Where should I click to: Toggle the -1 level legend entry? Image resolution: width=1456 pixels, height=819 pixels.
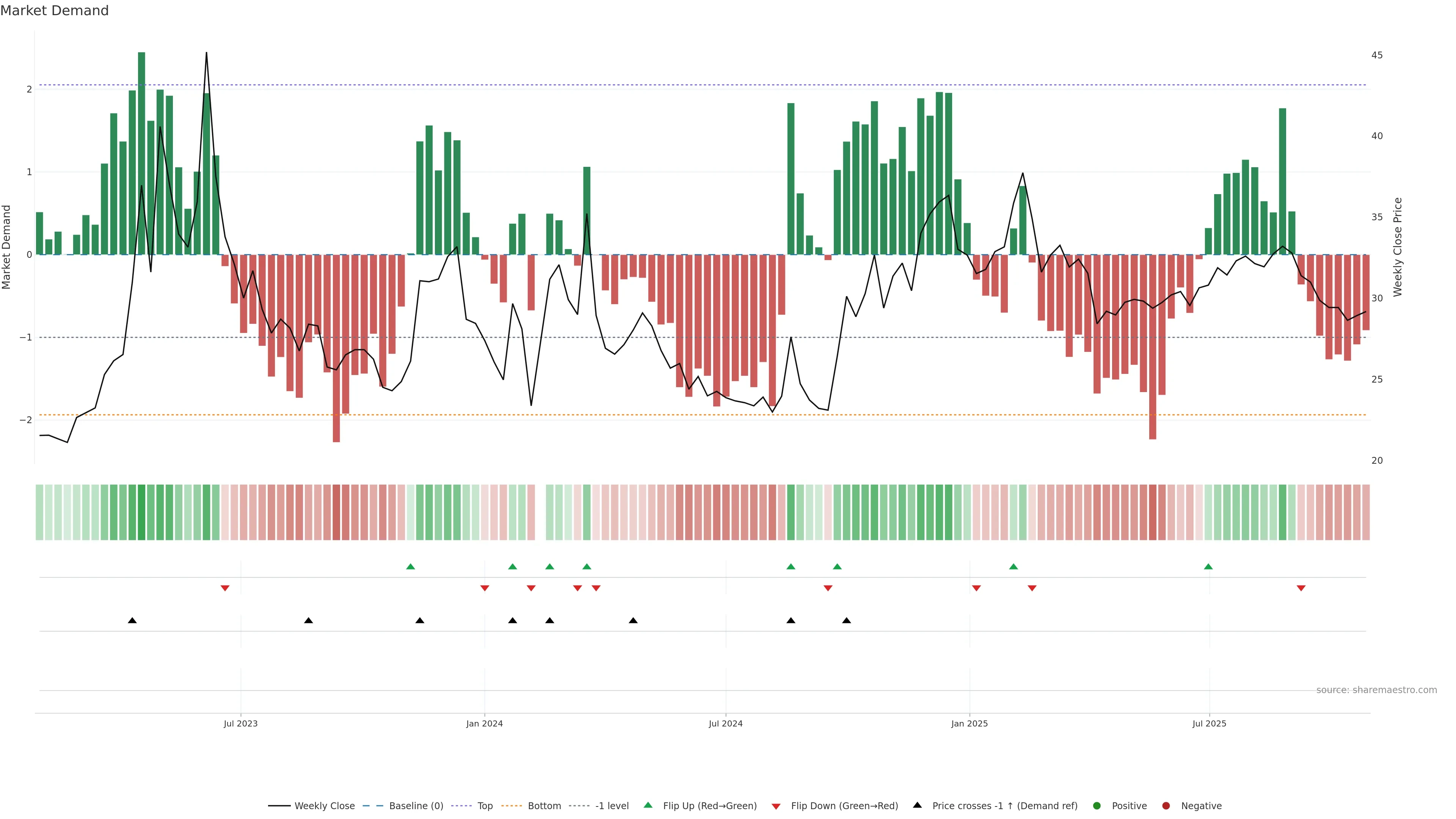tap(612, 806)
